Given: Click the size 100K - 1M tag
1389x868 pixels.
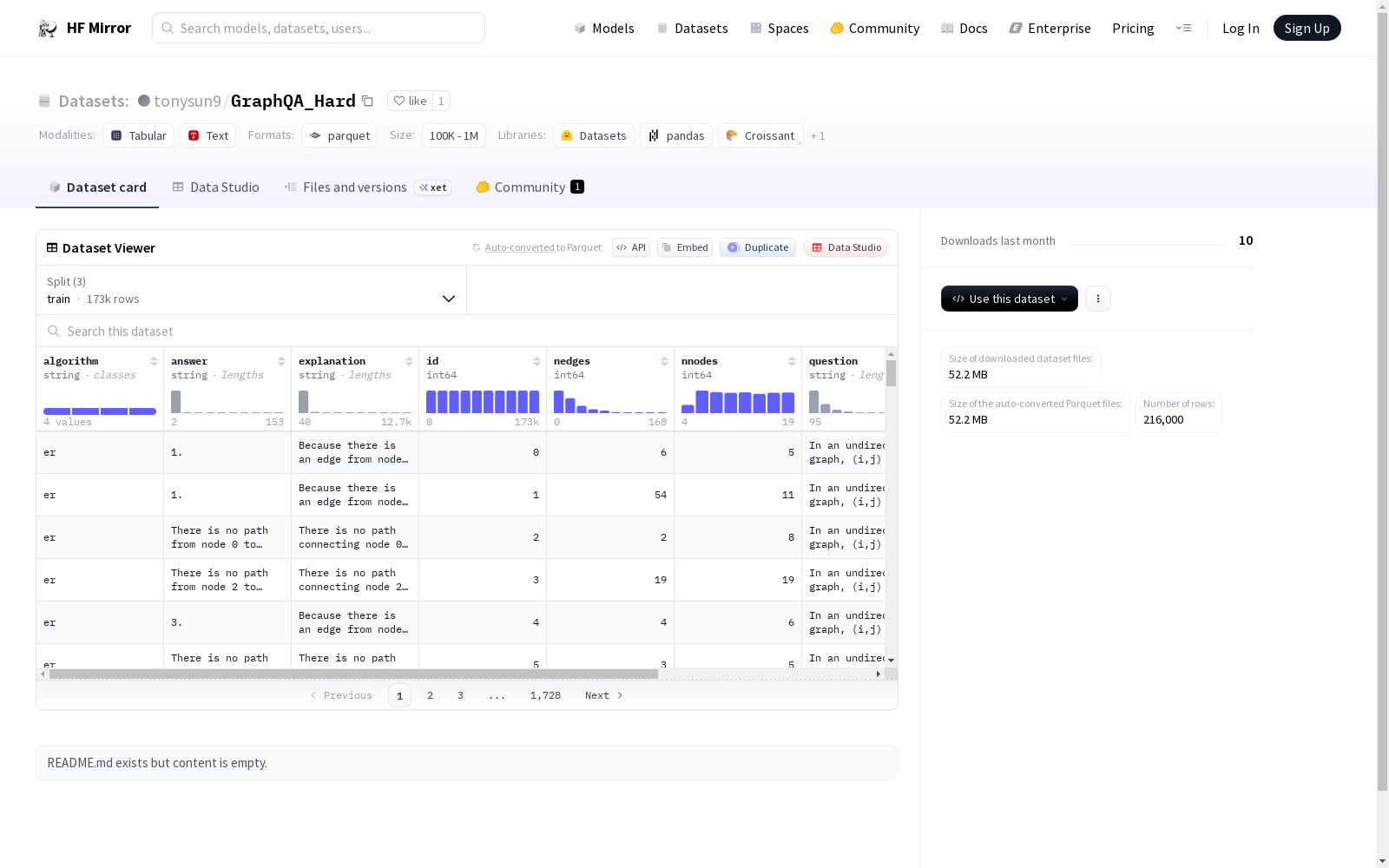Looking at the screenshot, I should point(453,135).
